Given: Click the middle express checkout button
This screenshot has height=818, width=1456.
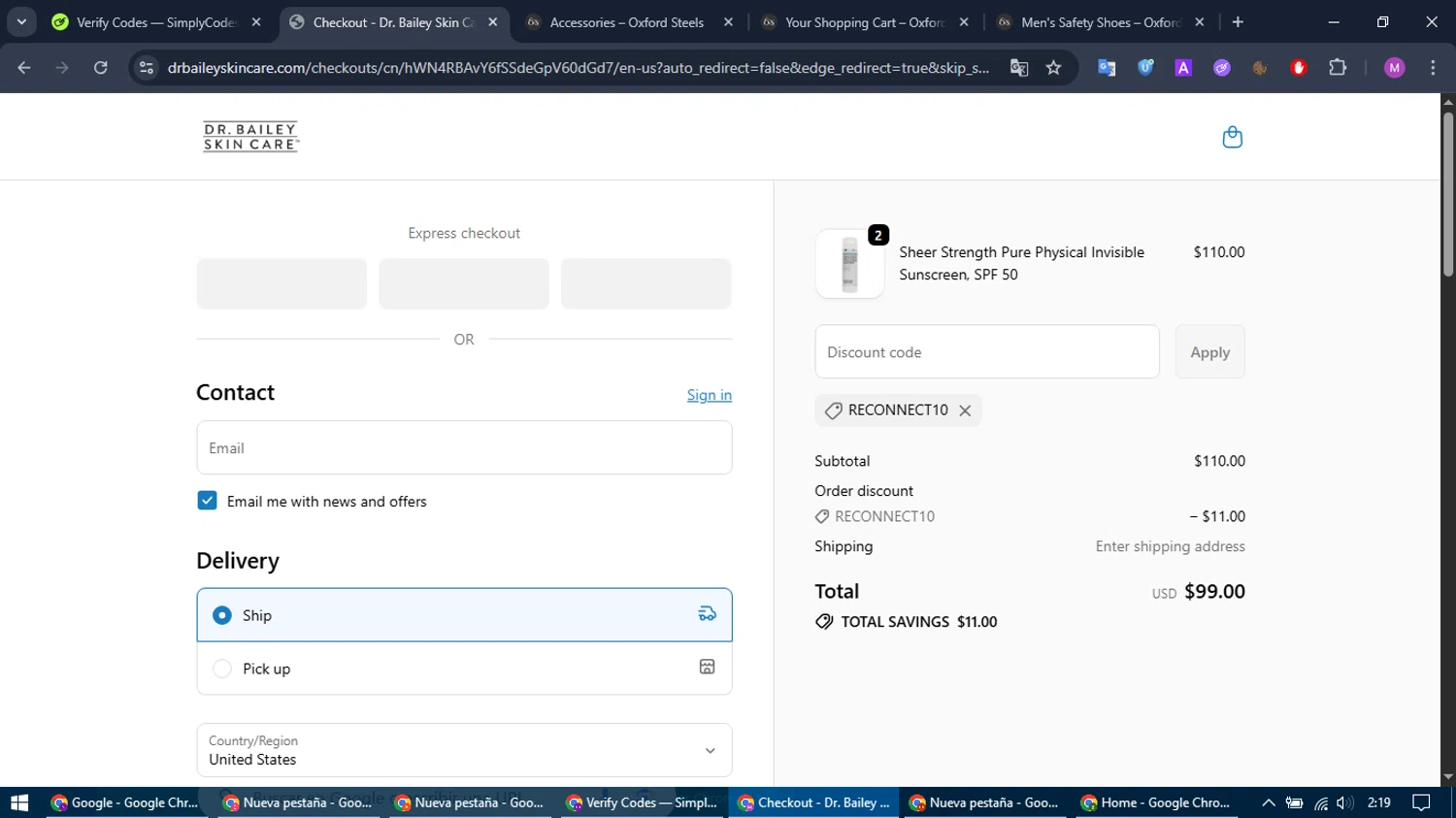Looking at the screenshot, I should pyautogui.click(x=464, y=283).
